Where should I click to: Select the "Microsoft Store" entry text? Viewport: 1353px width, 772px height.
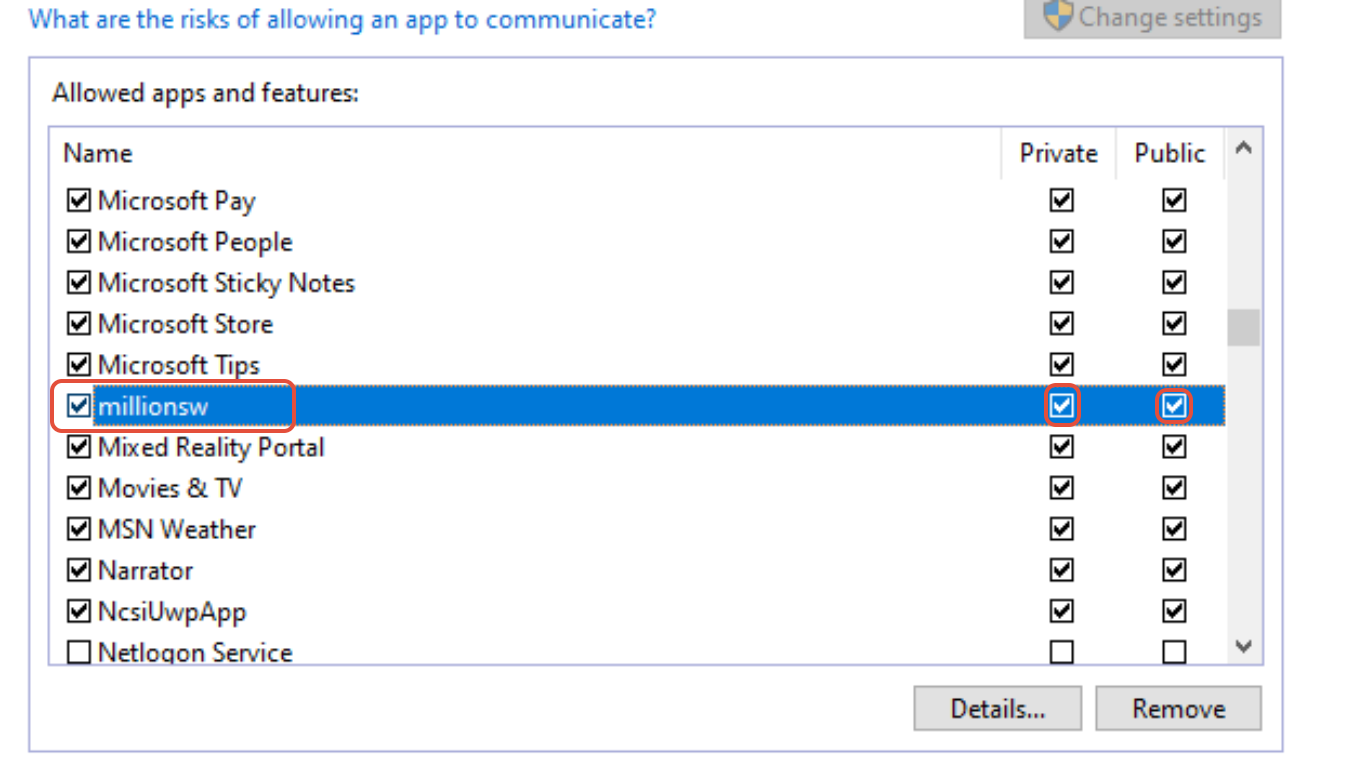(185, 324)
